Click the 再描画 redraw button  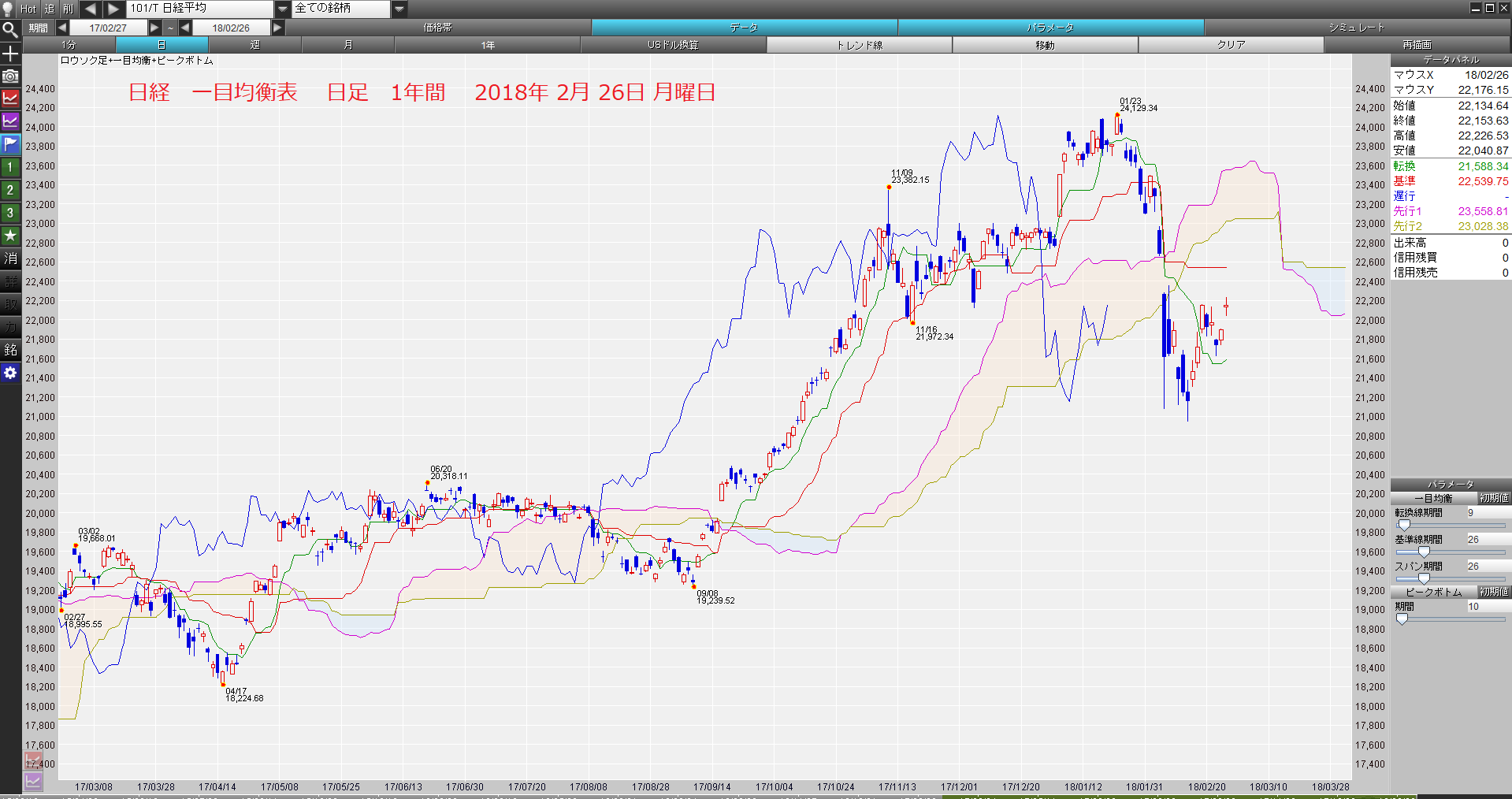coord(1417,45)
